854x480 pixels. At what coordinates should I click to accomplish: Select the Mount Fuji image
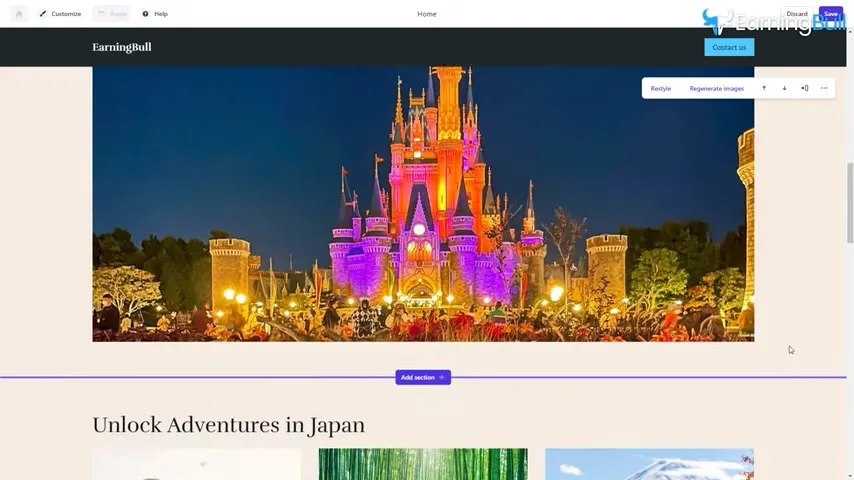coord(649,464)
